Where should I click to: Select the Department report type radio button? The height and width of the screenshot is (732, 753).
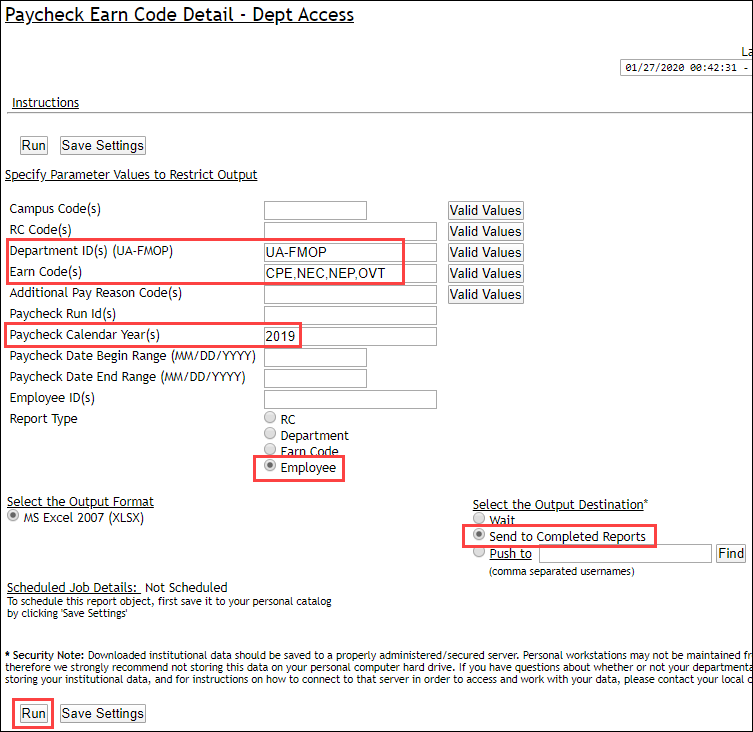270,433
